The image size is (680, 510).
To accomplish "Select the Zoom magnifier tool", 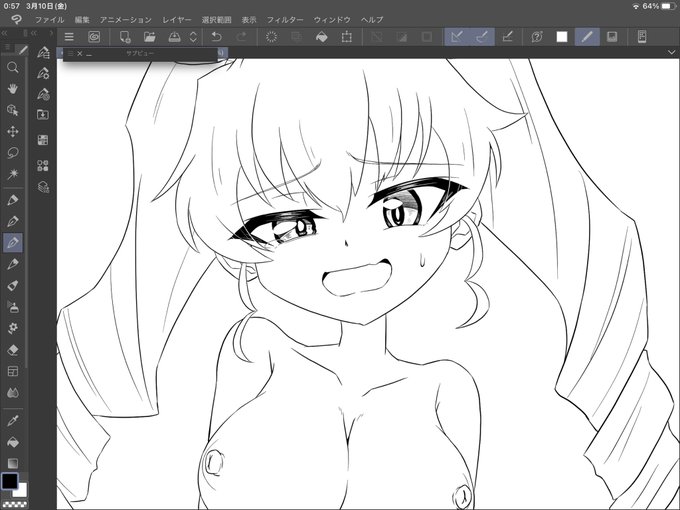I will [13, 67].
